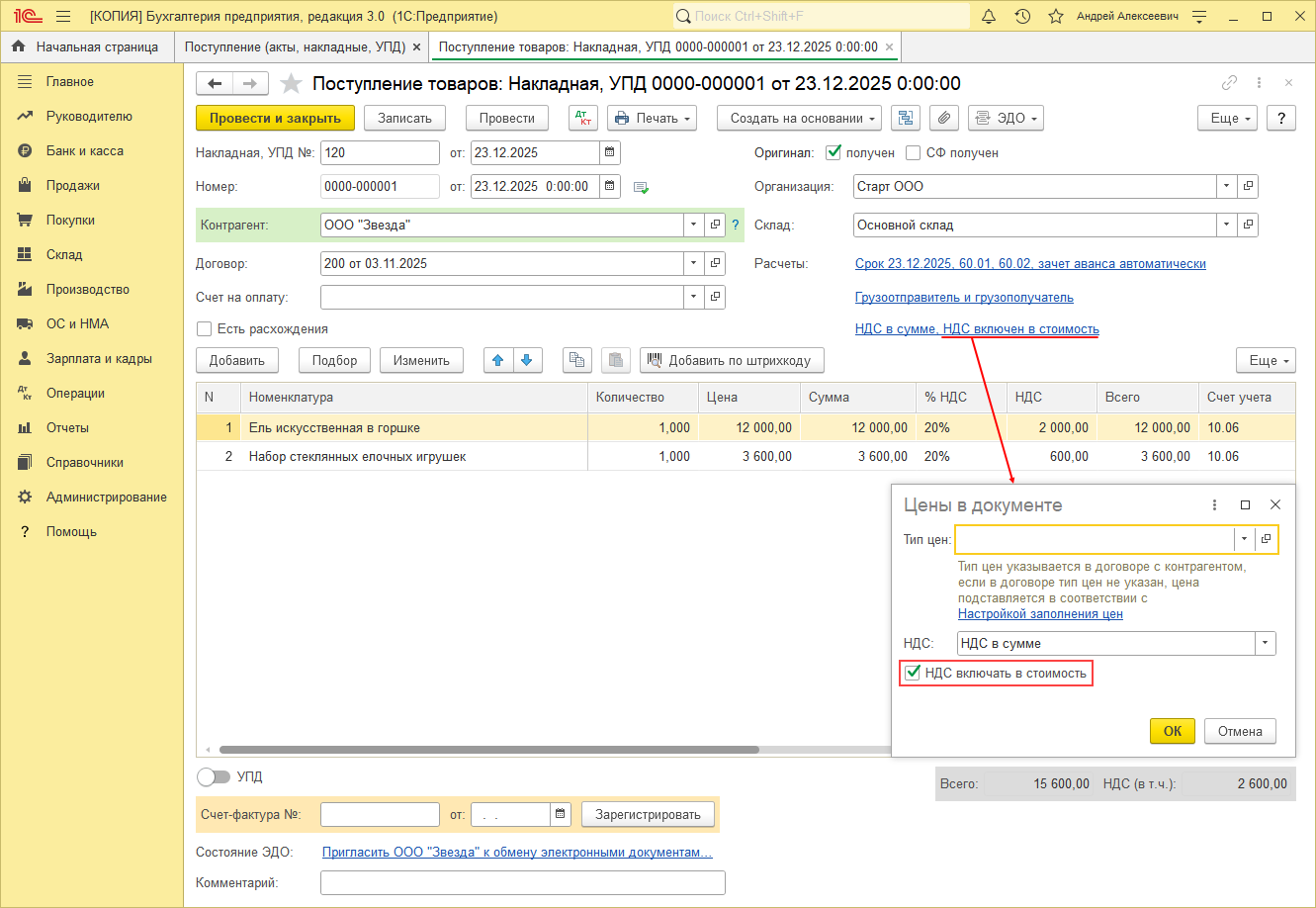The height and width of the screenshot is (908, 1316).
Task: Tick the 'Есть расхождения' checkbox
Action: point(205,328)
